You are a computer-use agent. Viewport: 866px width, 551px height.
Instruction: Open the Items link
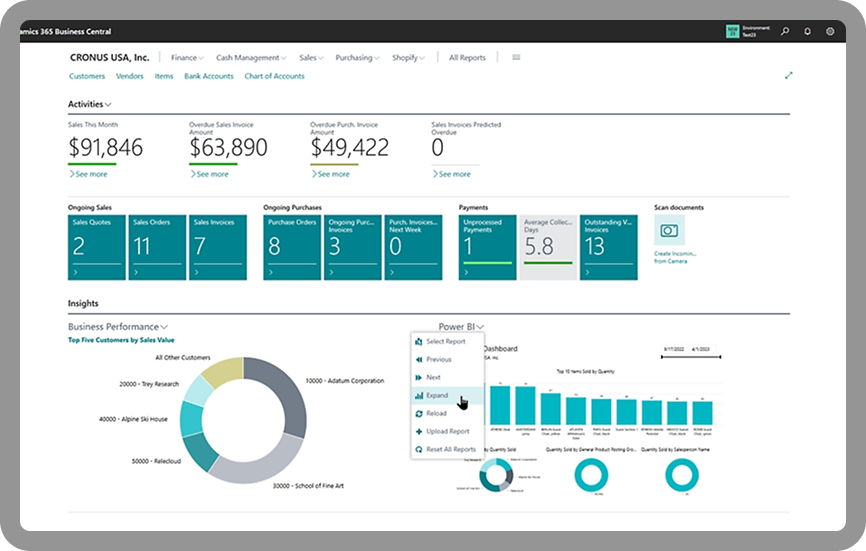click(164, 76)
